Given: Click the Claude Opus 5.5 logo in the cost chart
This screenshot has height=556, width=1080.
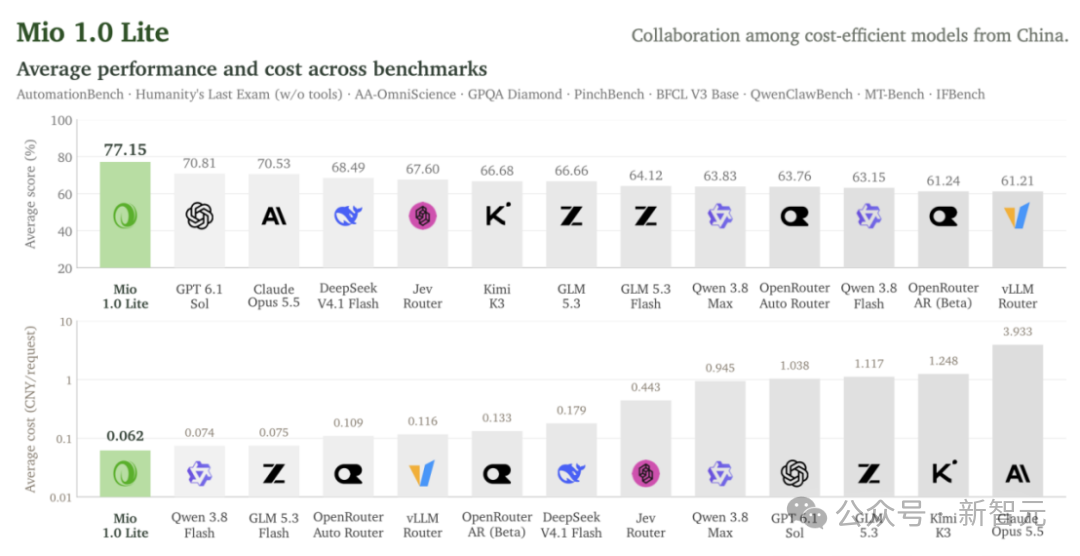Looking at the screenshot, I should tap(1017, 473).
